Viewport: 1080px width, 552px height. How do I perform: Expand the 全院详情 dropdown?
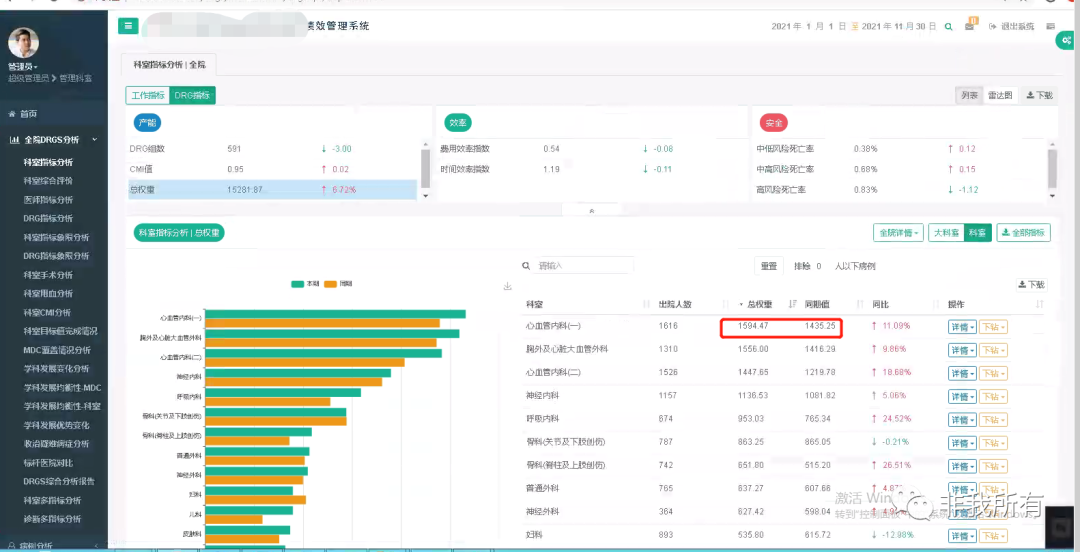pyautogui.click(x=897, y=233)
